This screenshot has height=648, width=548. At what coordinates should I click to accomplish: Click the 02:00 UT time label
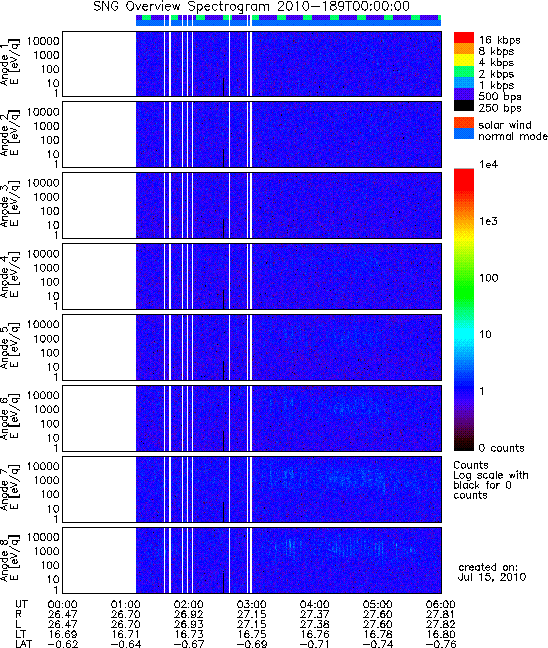pyautogui.click(x=188, y=605)
